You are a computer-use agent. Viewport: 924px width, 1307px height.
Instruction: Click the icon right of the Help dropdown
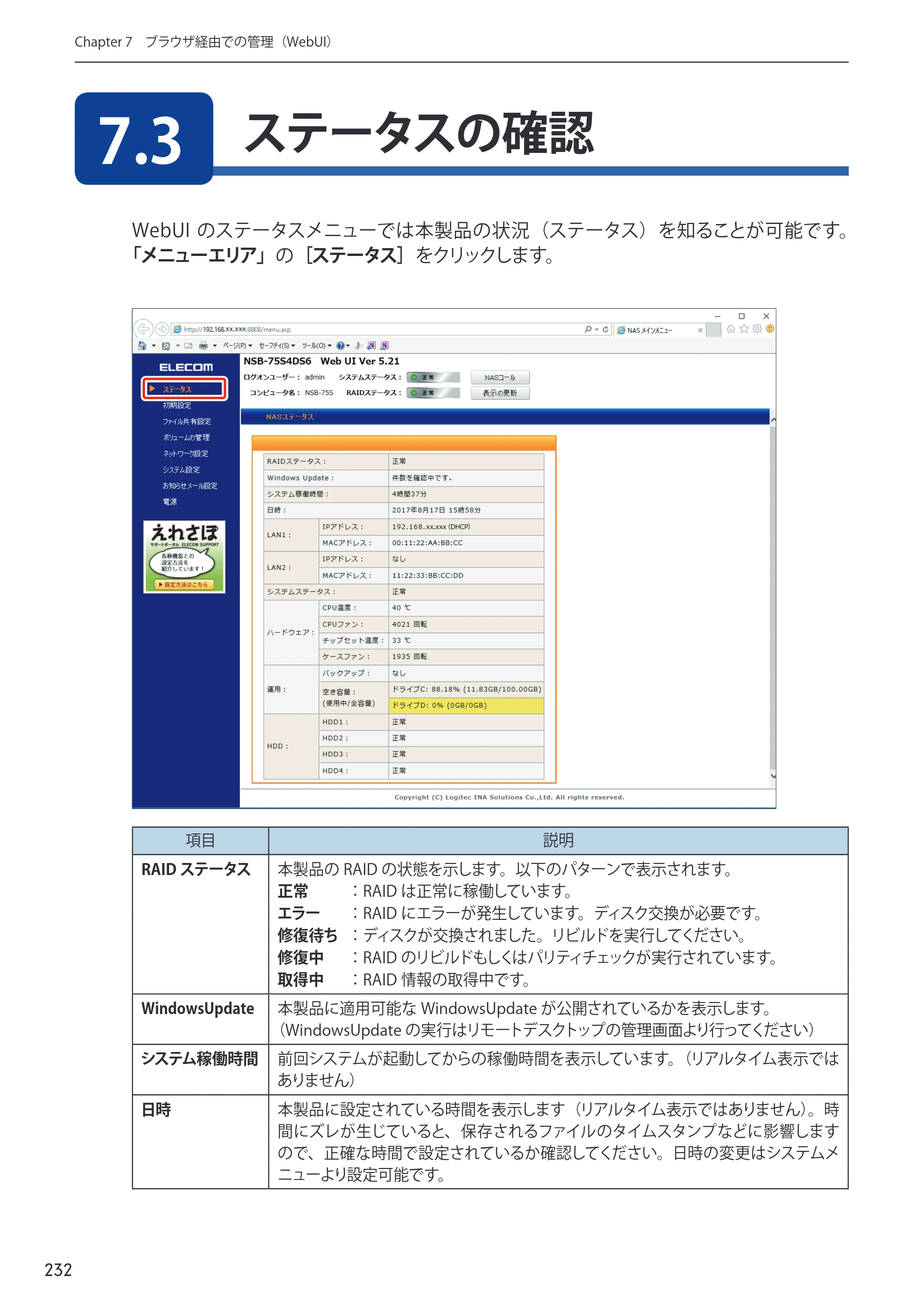click(x=358, y=346)
